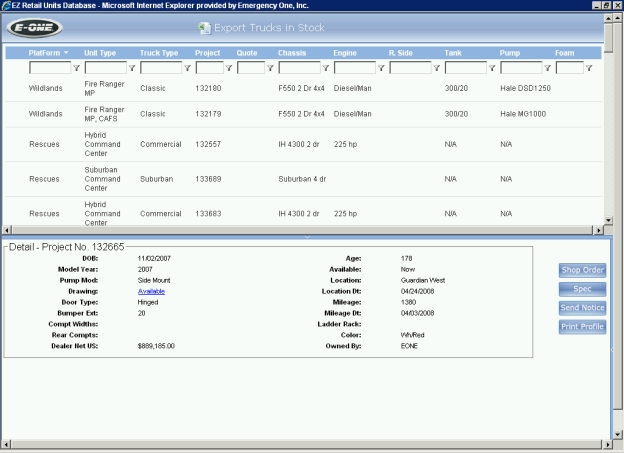Focus the Chassis filter text box
Image resolution: width=624 pixels, height=453 pixels.
[299, 68]
